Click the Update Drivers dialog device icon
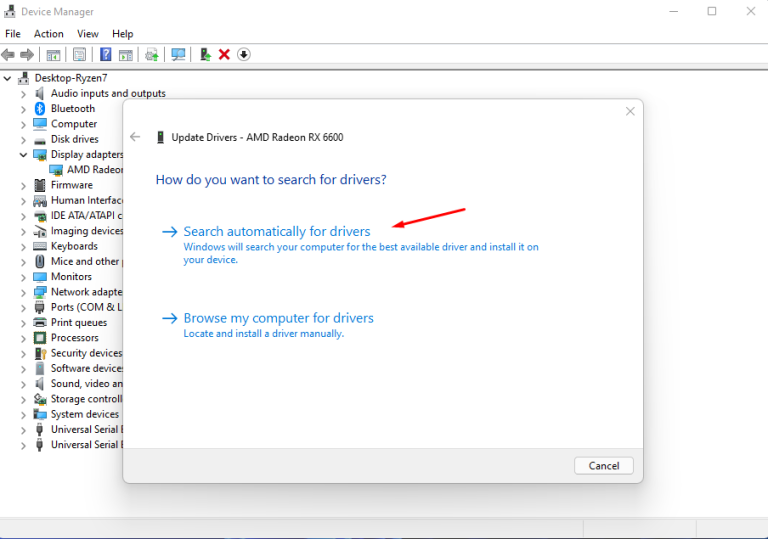768x539 pixels. 160,137
